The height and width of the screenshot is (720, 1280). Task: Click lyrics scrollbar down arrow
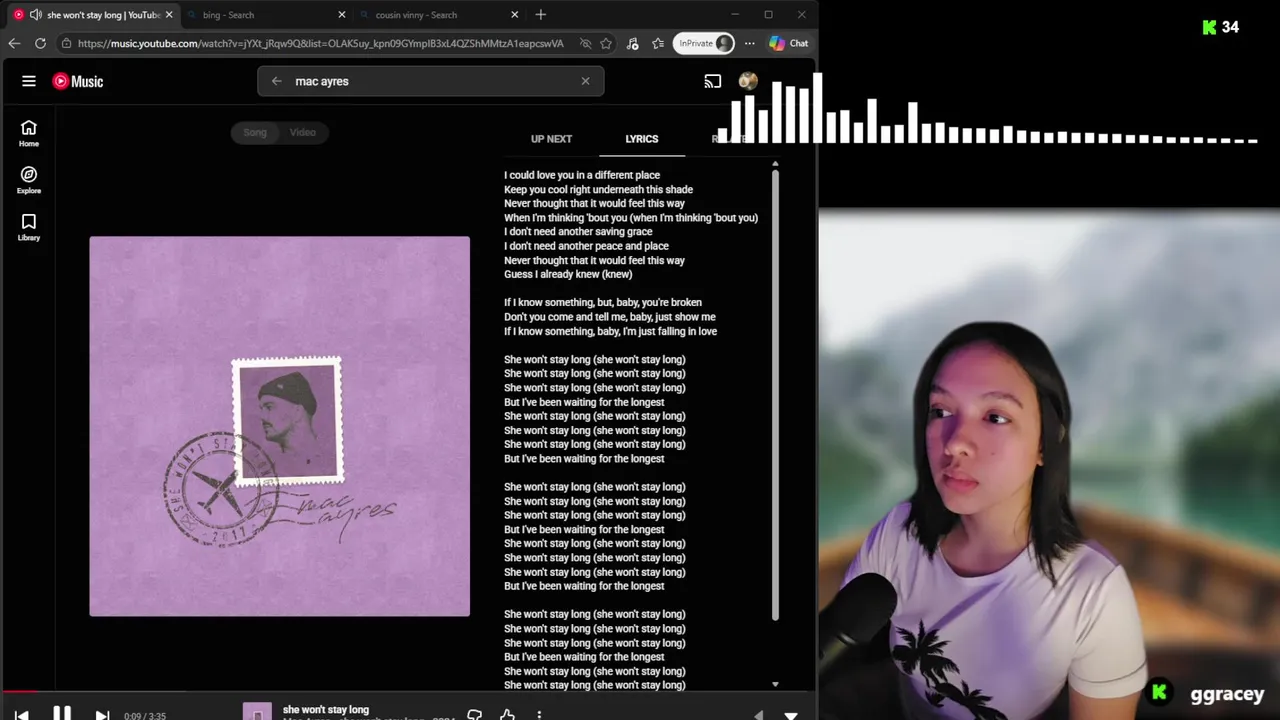[775, 684]
